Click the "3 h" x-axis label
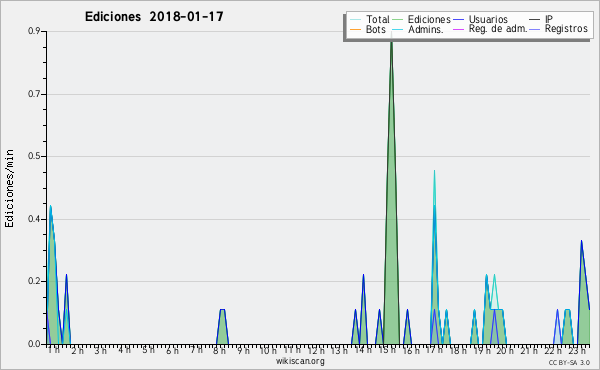The height and width of the screenshot is (370, 600). 101,350
